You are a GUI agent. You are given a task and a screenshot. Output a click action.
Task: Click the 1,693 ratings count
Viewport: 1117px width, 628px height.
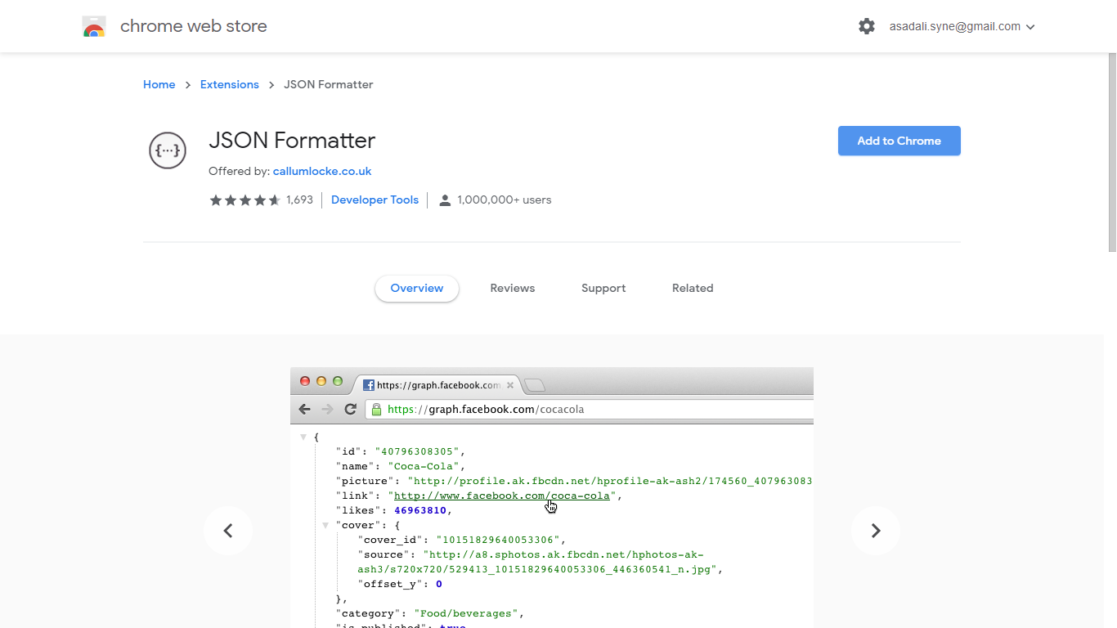pos(299,200)
